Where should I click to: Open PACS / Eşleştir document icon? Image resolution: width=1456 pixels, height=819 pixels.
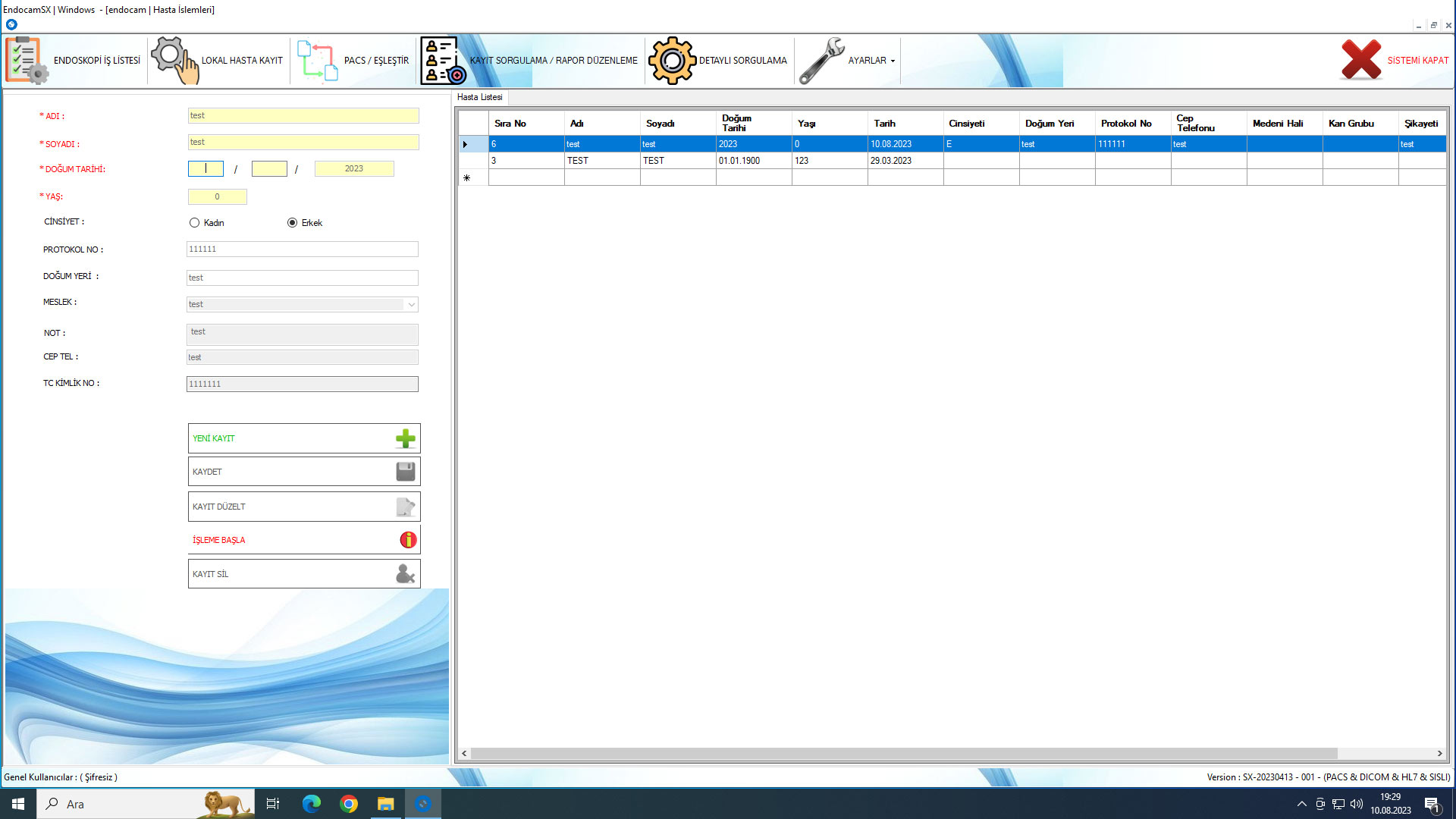[x=317, y=61]
